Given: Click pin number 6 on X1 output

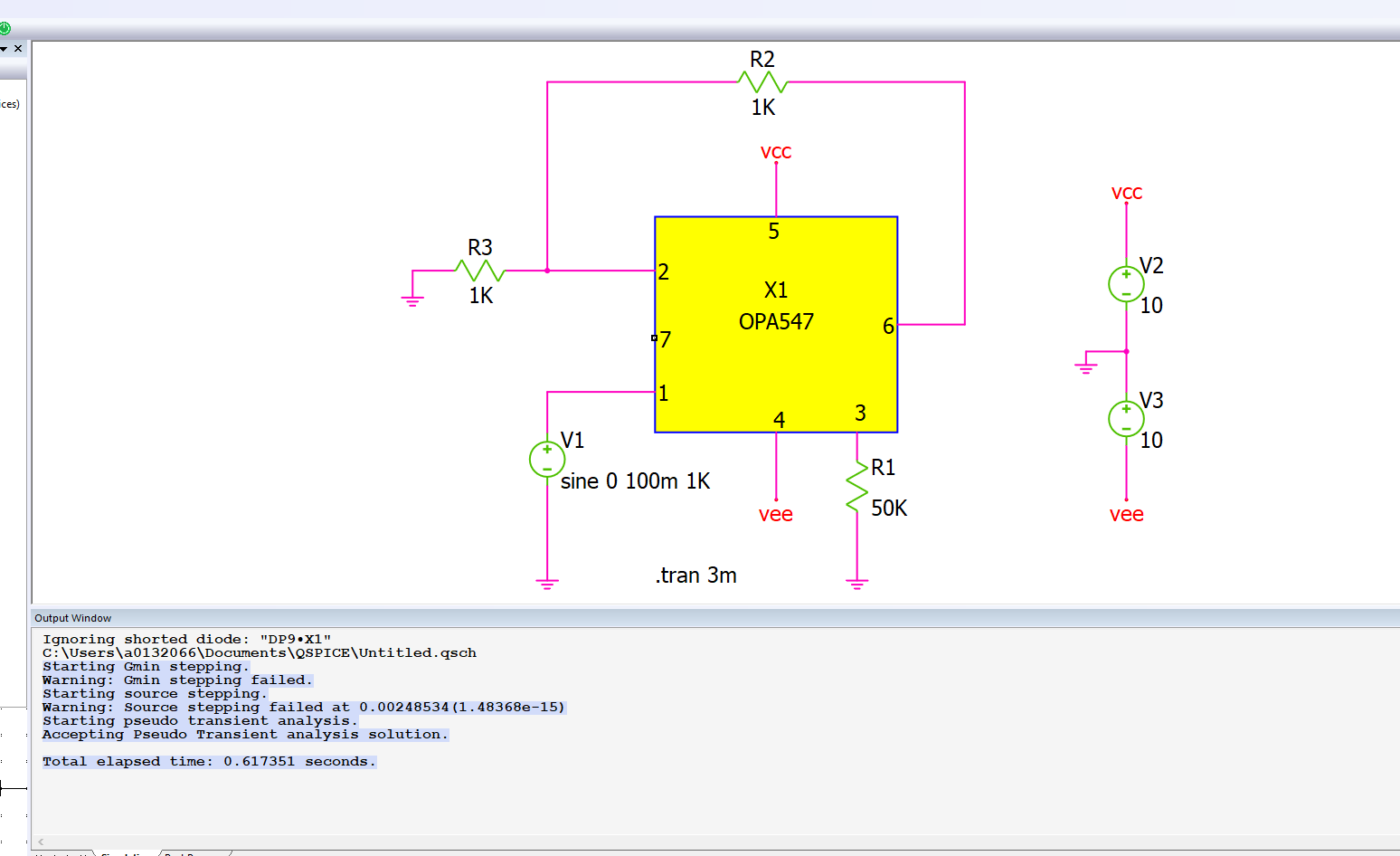Looking at the screenshot, I should [888, 327].
